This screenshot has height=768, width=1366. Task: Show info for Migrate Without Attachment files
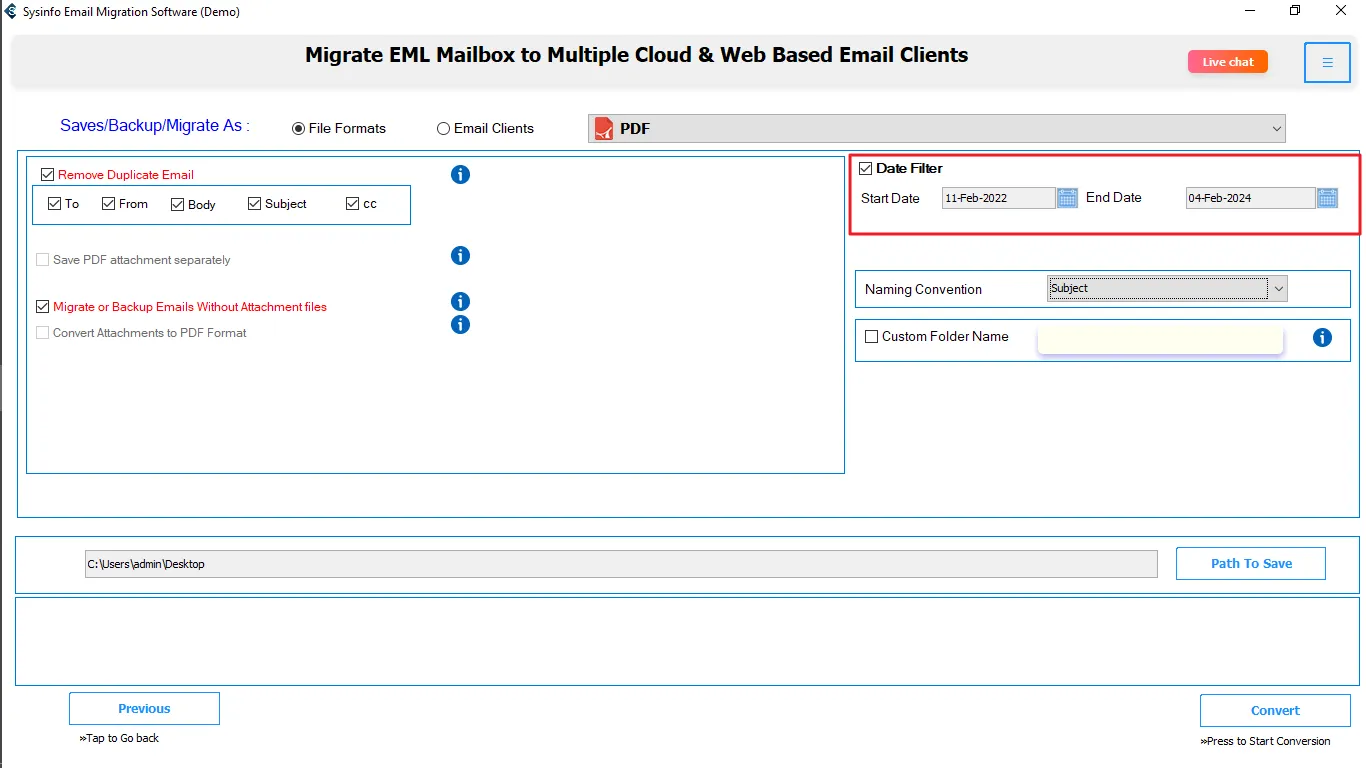point(460,302)
